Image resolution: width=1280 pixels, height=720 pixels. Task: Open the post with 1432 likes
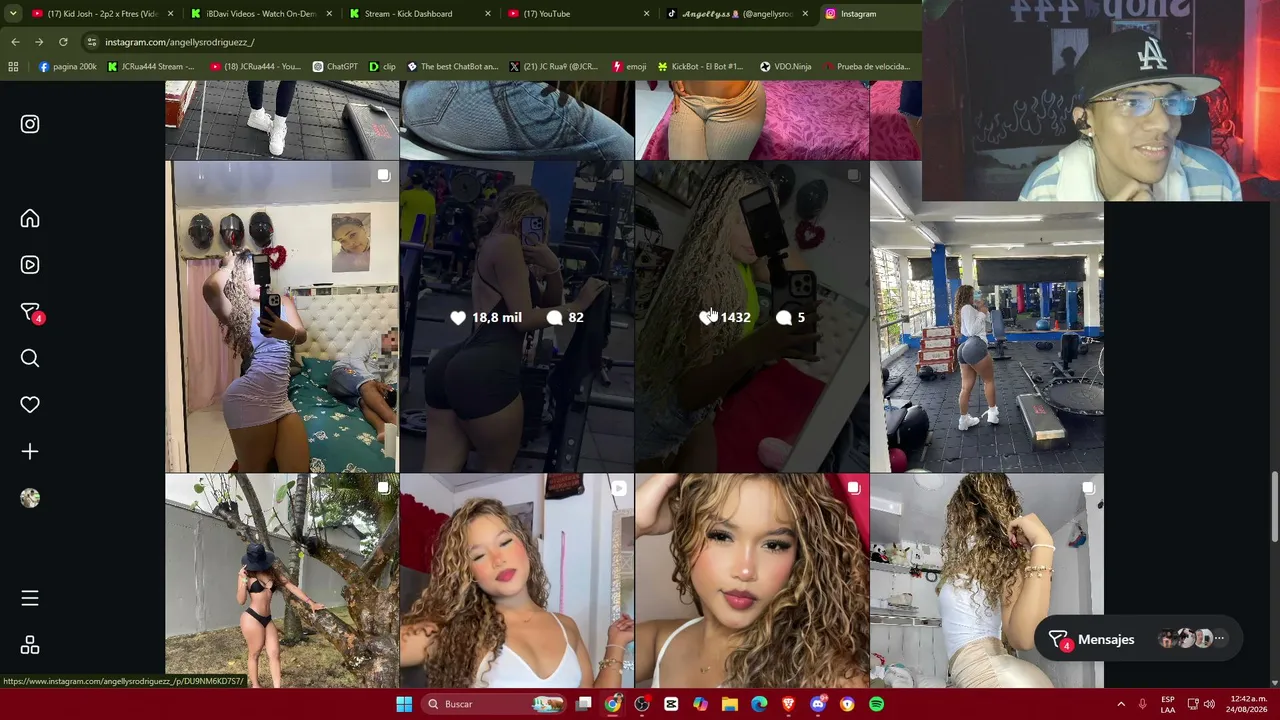[x=752, y=317]
